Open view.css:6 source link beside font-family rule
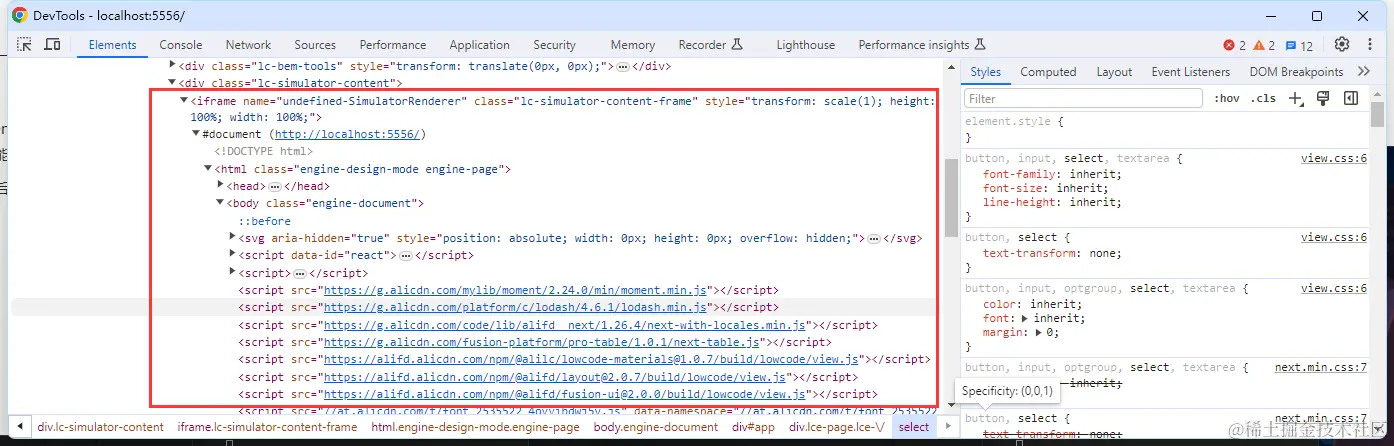The width and height of the screenshot is (1394, 446). pos(1334,158)
